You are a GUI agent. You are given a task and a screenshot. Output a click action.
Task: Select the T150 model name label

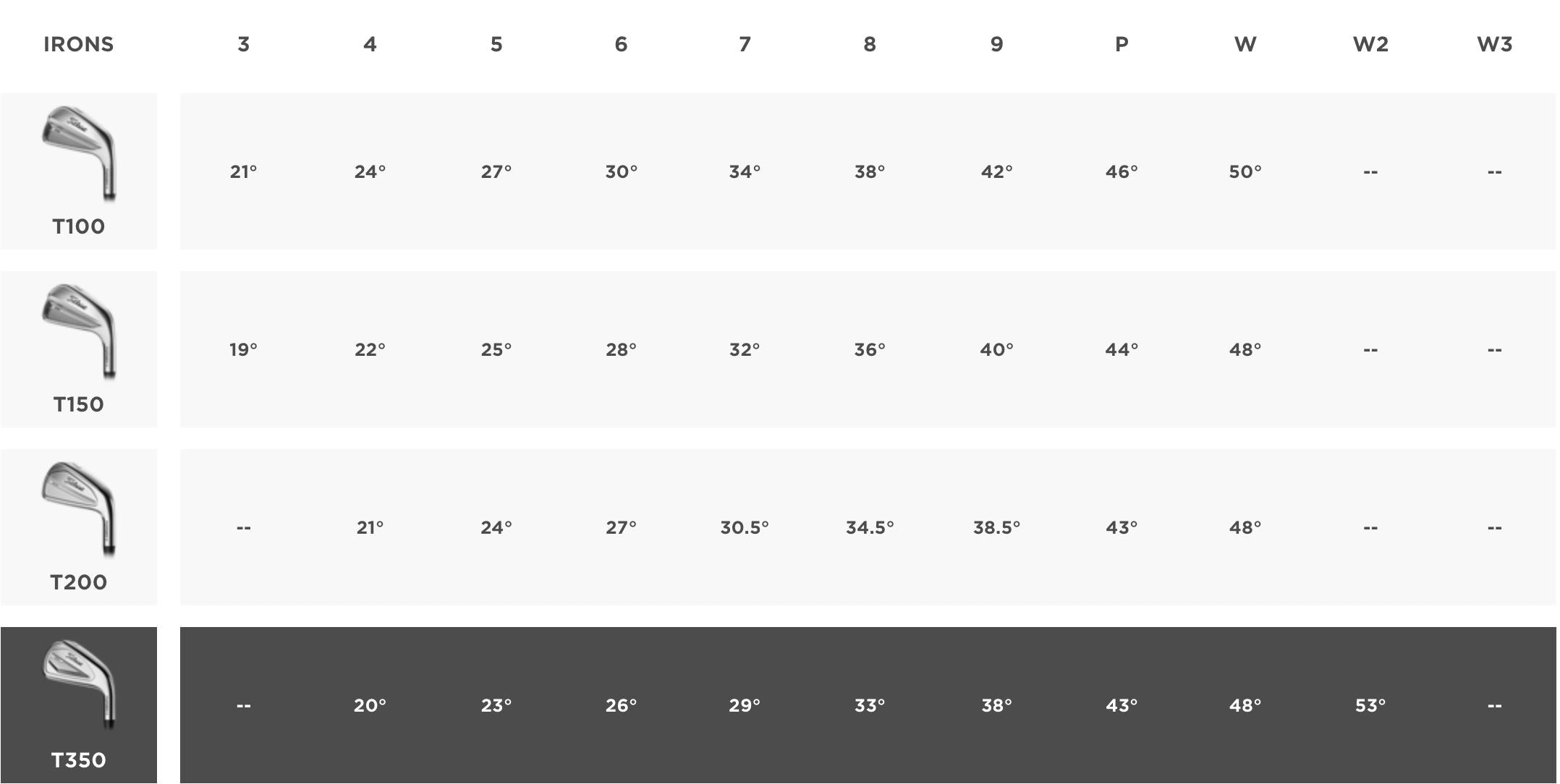pos(79,405)
